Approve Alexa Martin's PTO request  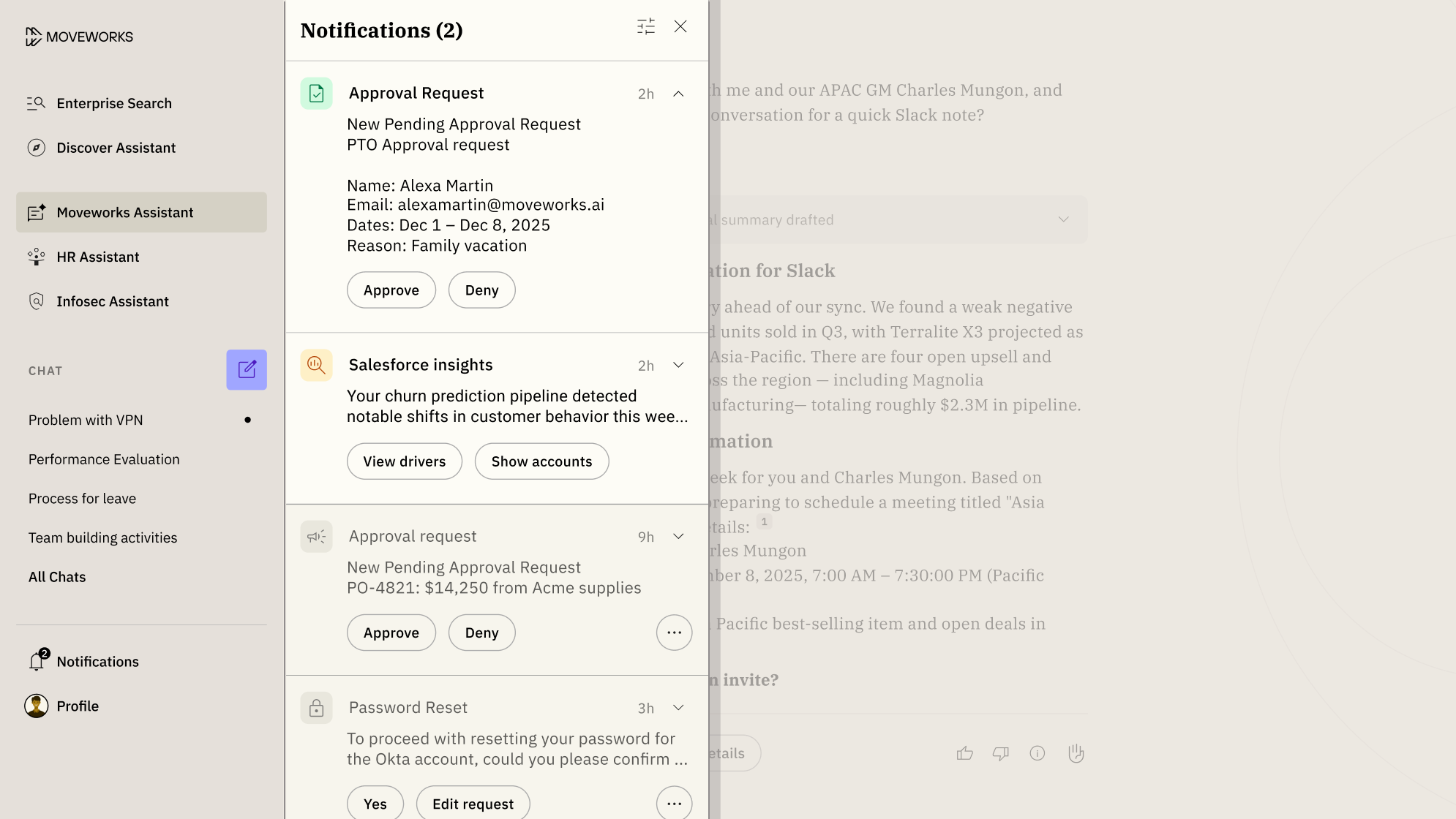391,290
